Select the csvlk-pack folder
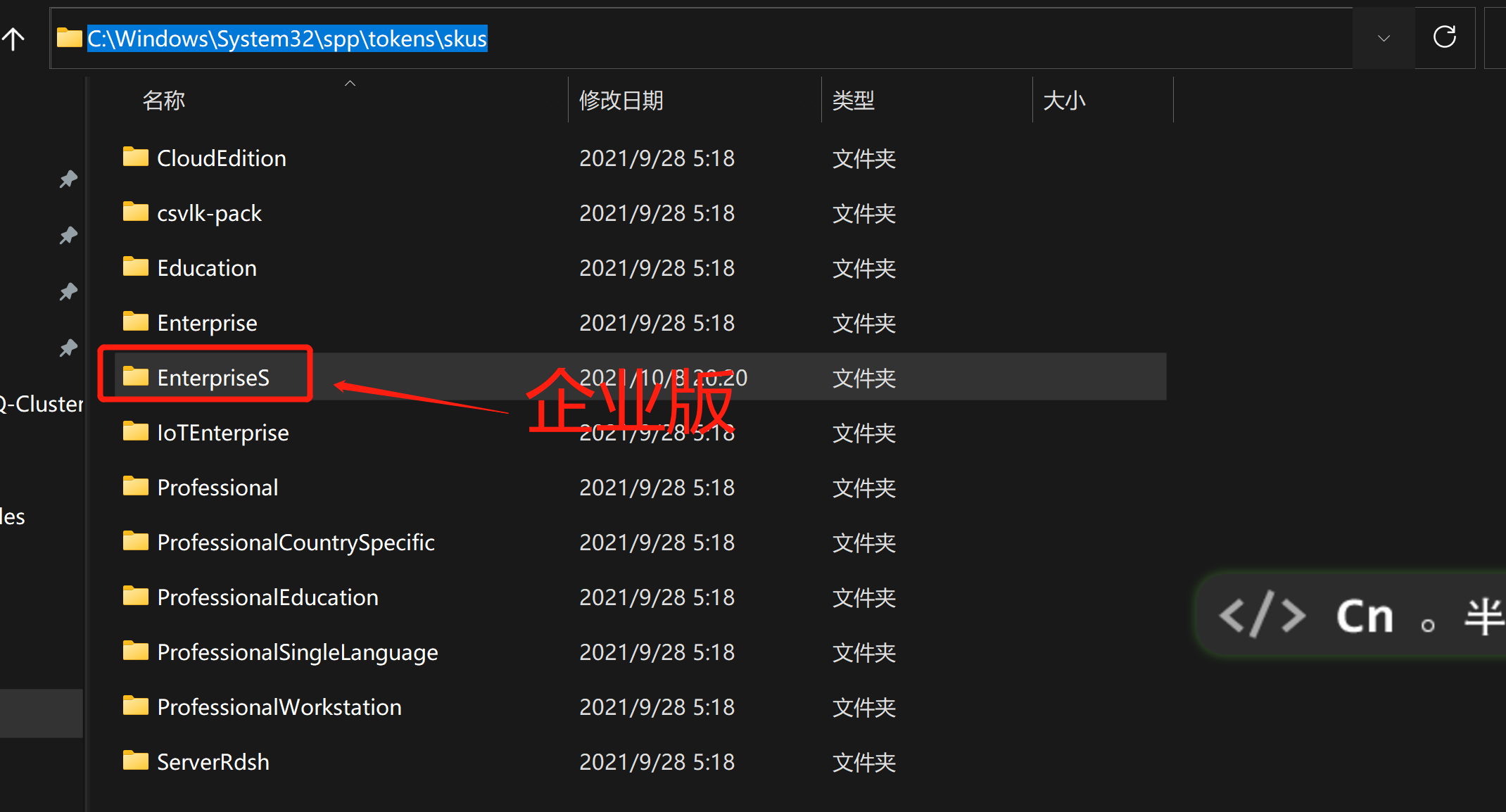The width and height of the screenshot is (1506, 812). point(209,213)
